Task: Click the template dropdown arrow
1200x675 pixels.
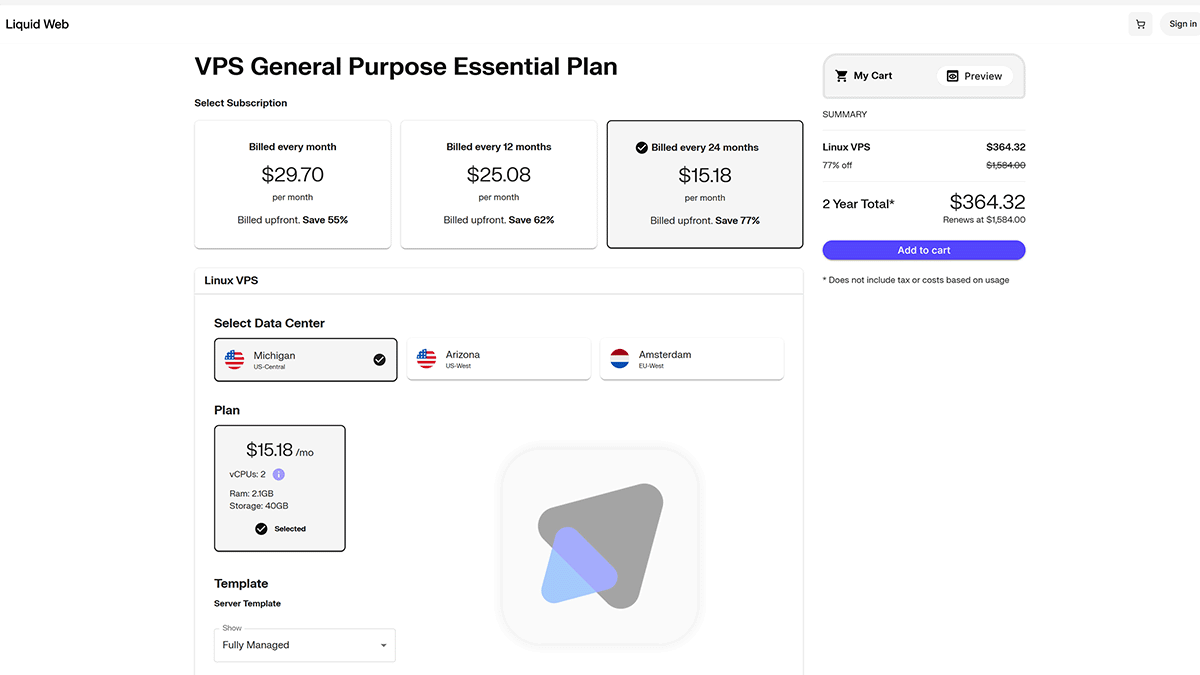Action: [x=383, y=646]
